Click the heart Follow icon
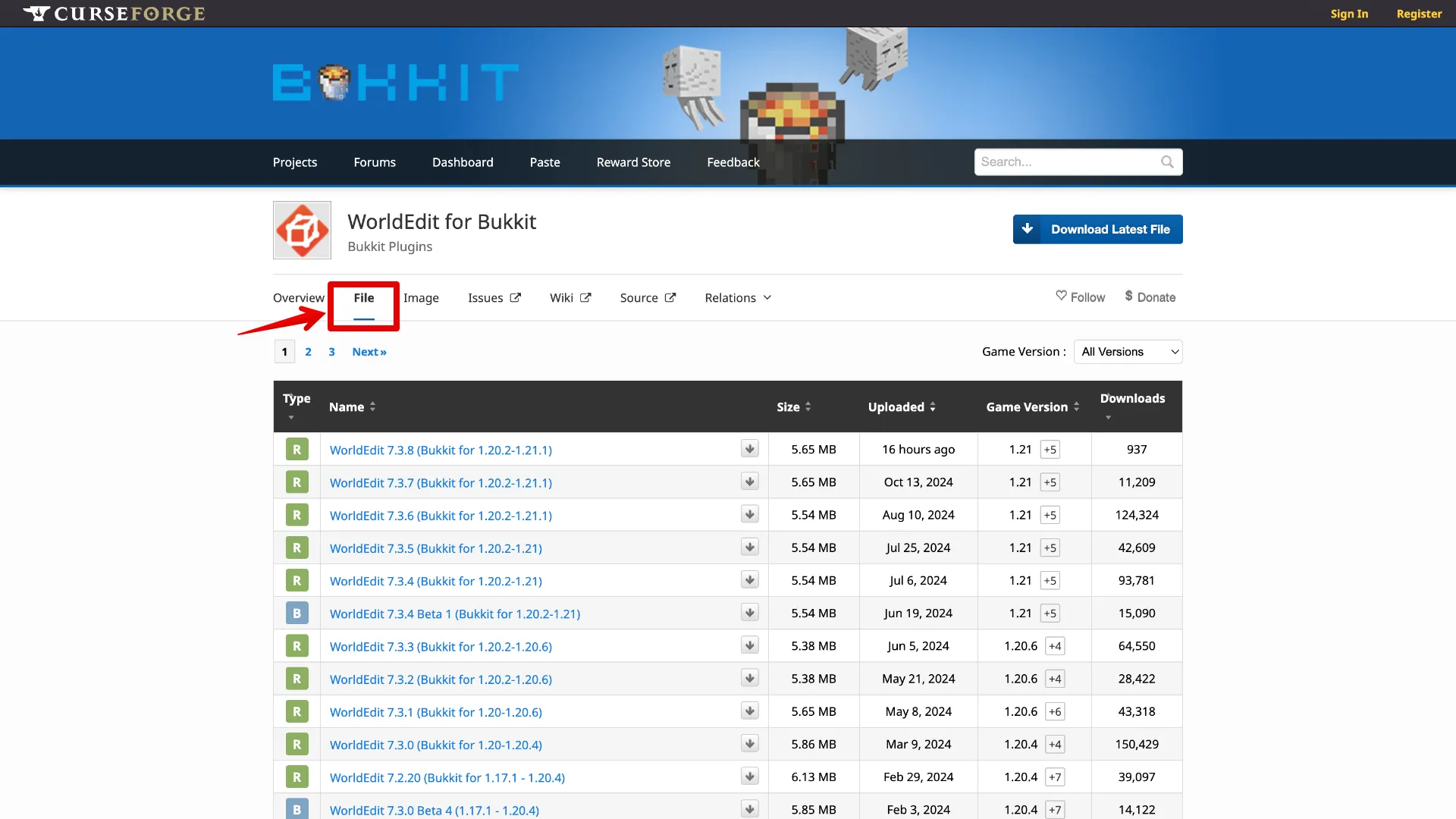The width and height of the screenshot is (1456, 819). (1061, 296)
